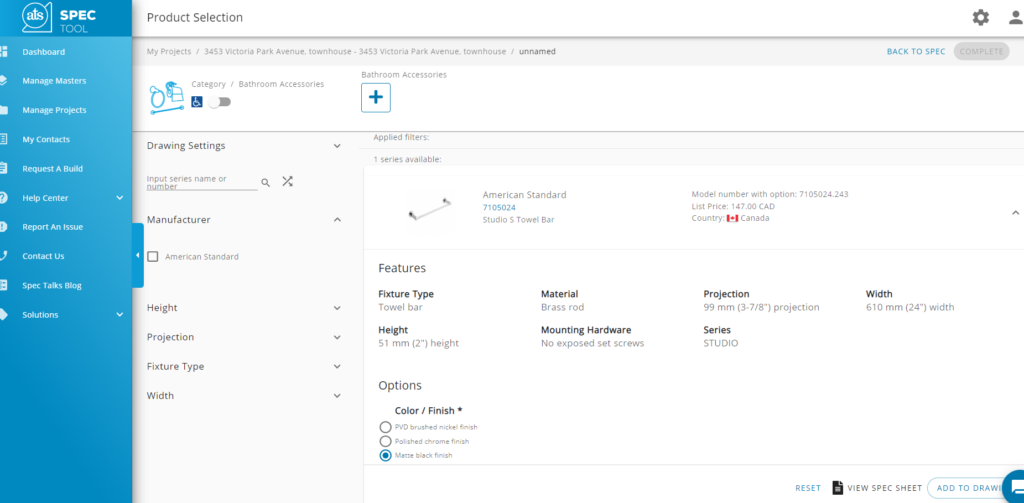Select Polished chrome finish
Viewport: 1024px width, 503px height.
385,442
